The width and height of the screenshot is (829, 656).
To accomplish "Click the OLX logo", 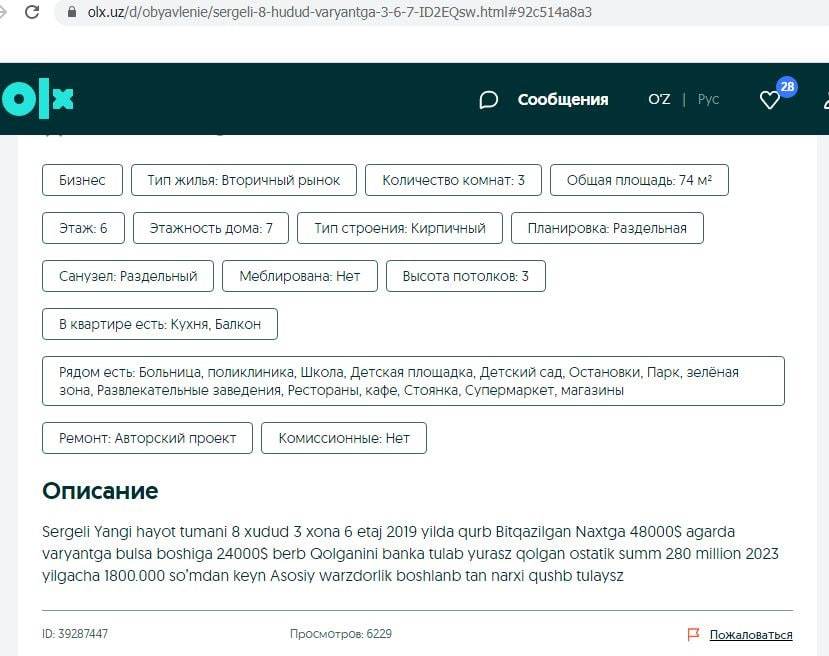I will (x=38, y=98).
